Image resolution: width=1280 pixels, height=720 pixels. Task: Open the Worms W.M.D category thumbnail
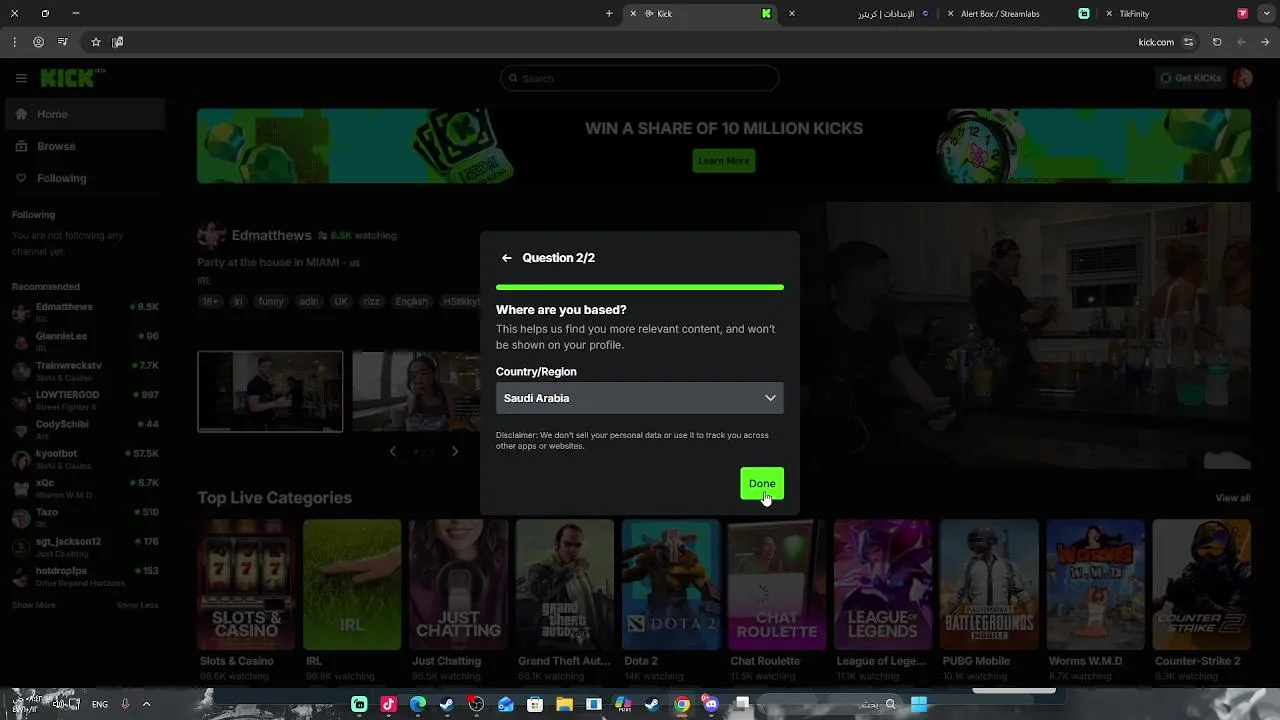1095,584
